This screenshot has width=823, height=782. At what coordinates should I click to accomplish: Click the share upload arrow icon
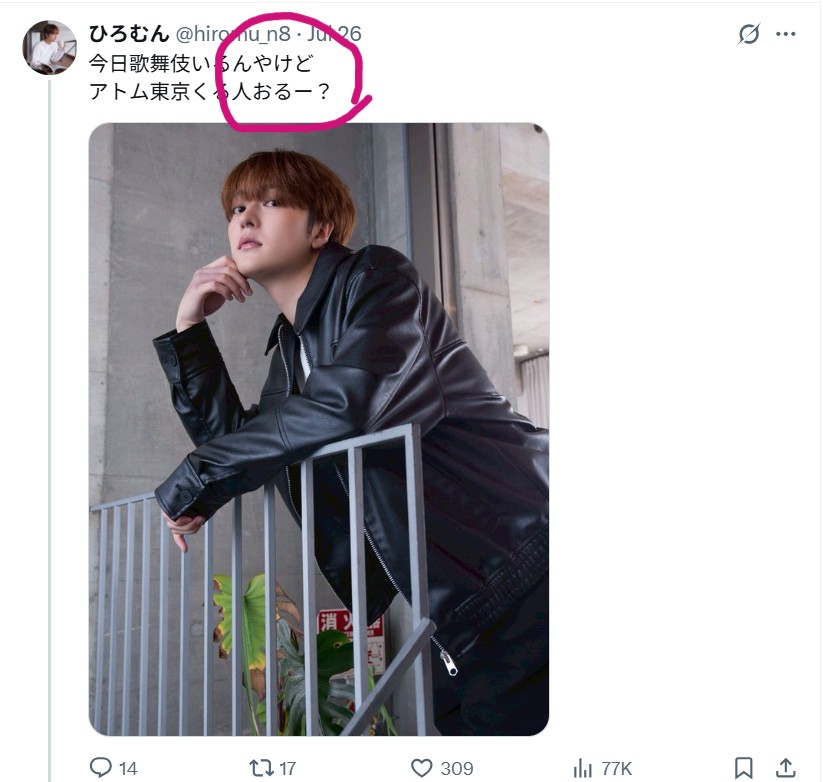(x=786, y=768)
